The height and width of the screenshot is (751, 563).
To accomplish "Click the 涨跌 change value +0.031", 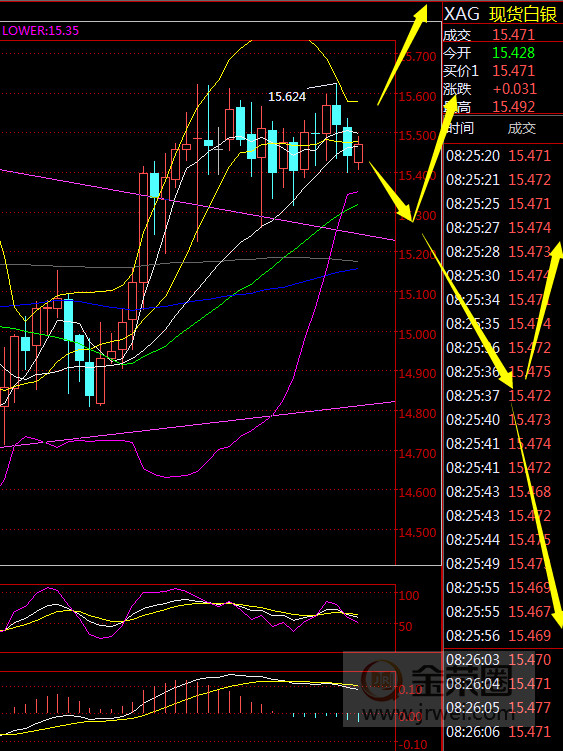I will 515,89.
